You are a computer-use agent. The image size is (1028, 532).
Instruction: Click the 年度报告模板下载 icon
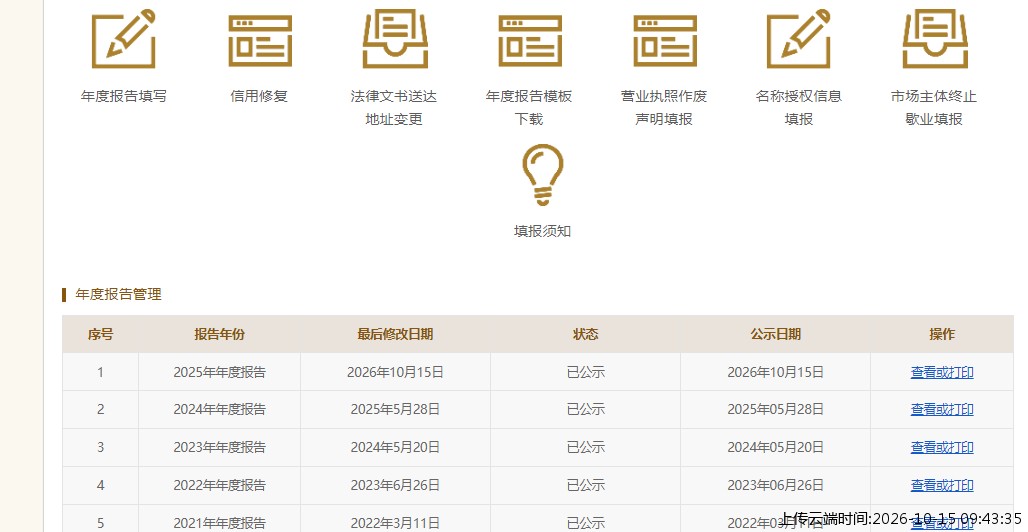pos(530,41)
